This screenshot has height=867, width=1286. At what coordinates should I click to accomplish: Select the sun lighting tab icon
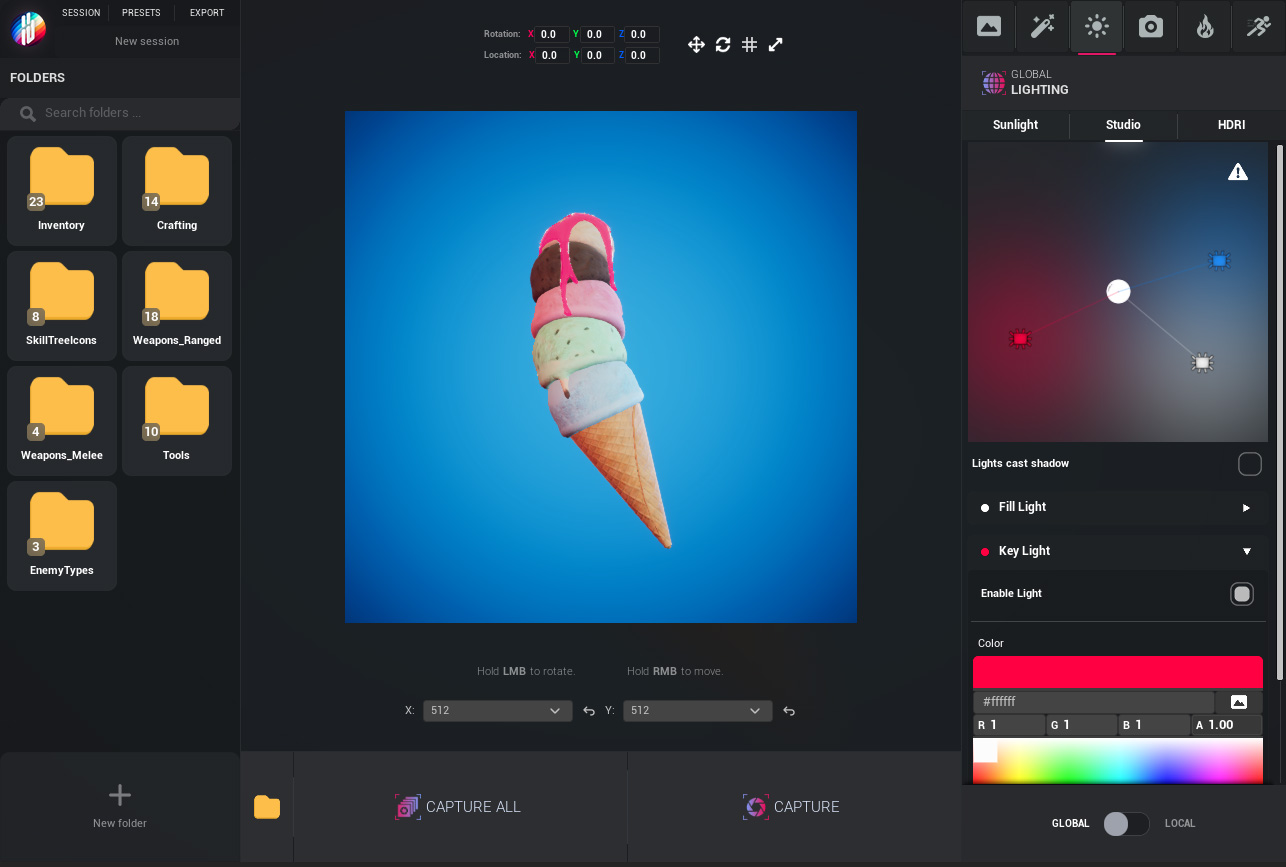pos(1097,27)
